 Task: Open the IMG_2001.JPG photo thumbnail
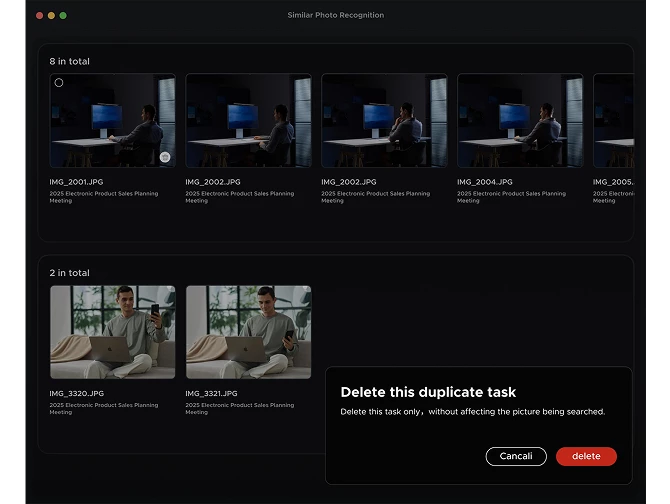click(x=112, y=120)
